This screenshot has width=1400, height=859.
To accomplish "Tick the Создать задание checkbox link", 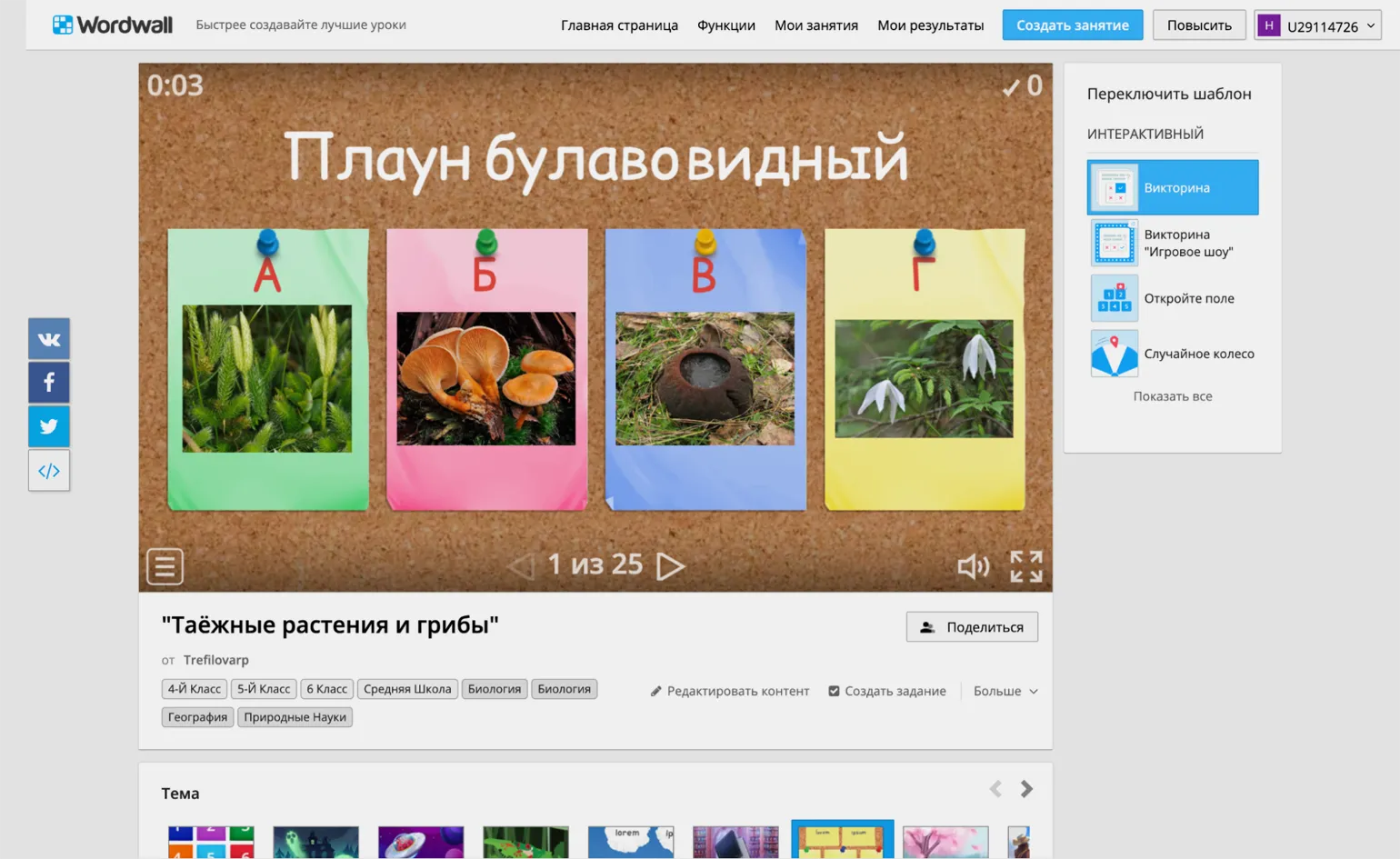I will tap(887, 691).
